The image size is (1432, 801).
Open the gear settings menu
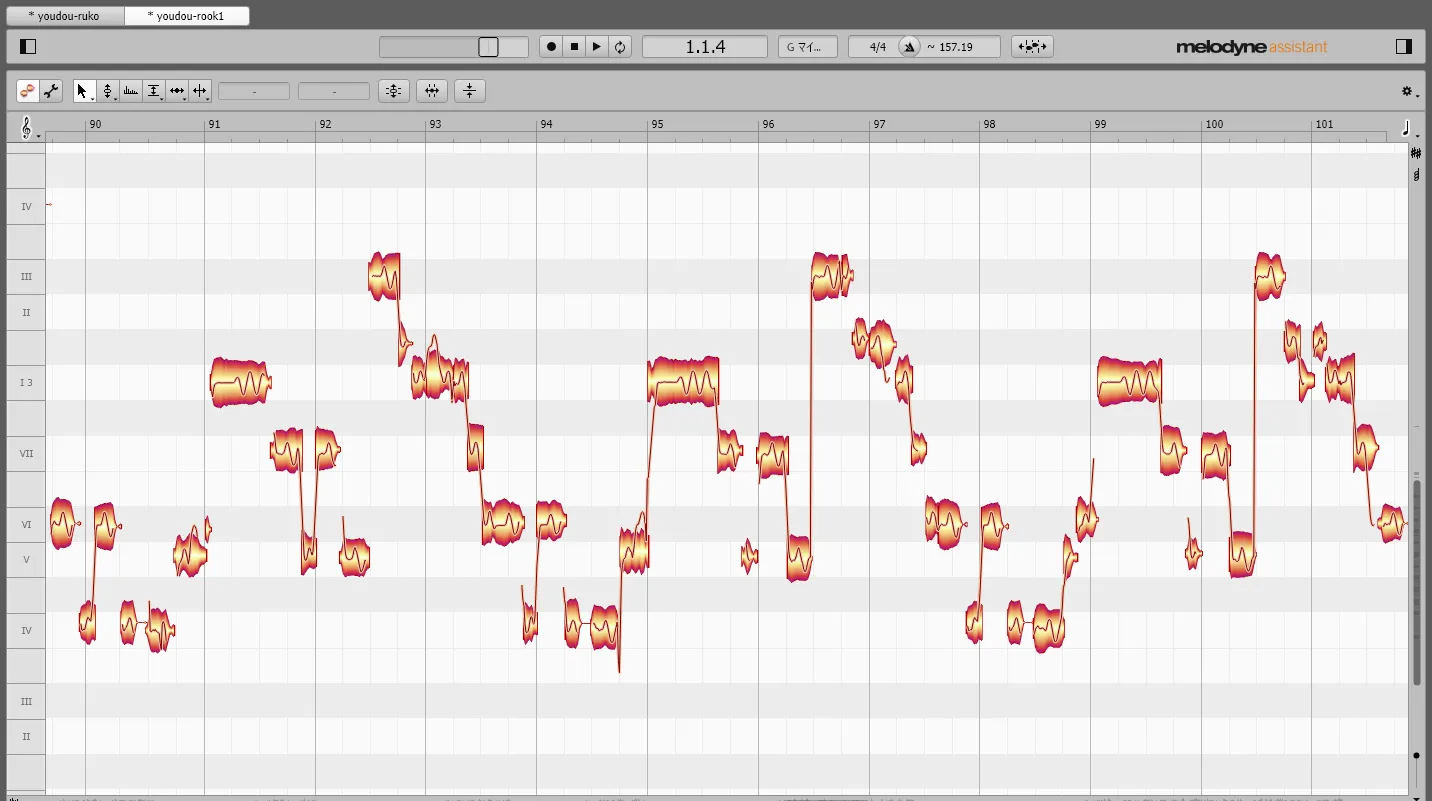(x=1408, y=91)
